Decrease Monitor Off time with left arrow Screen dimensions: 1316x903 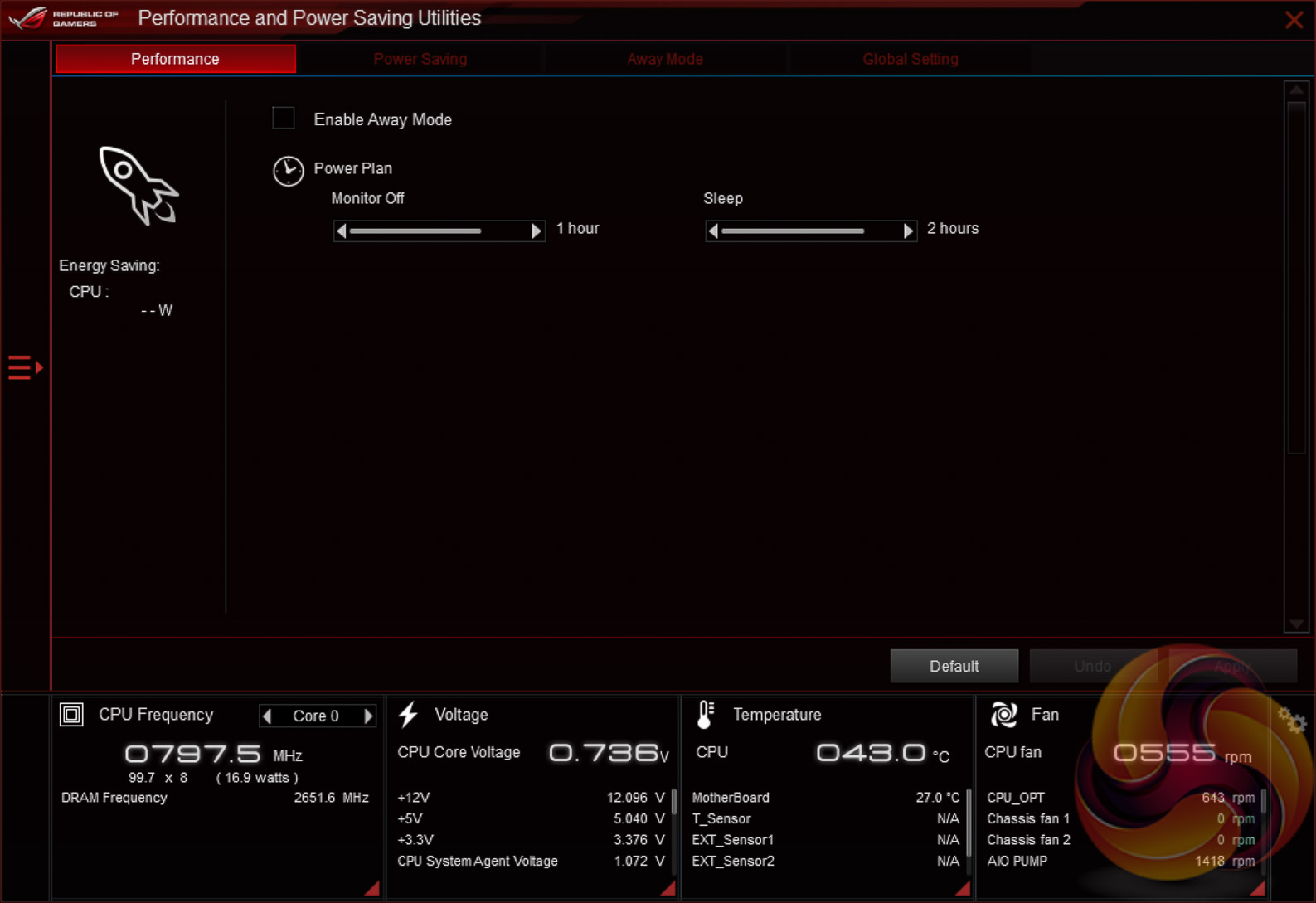(341, 231)
